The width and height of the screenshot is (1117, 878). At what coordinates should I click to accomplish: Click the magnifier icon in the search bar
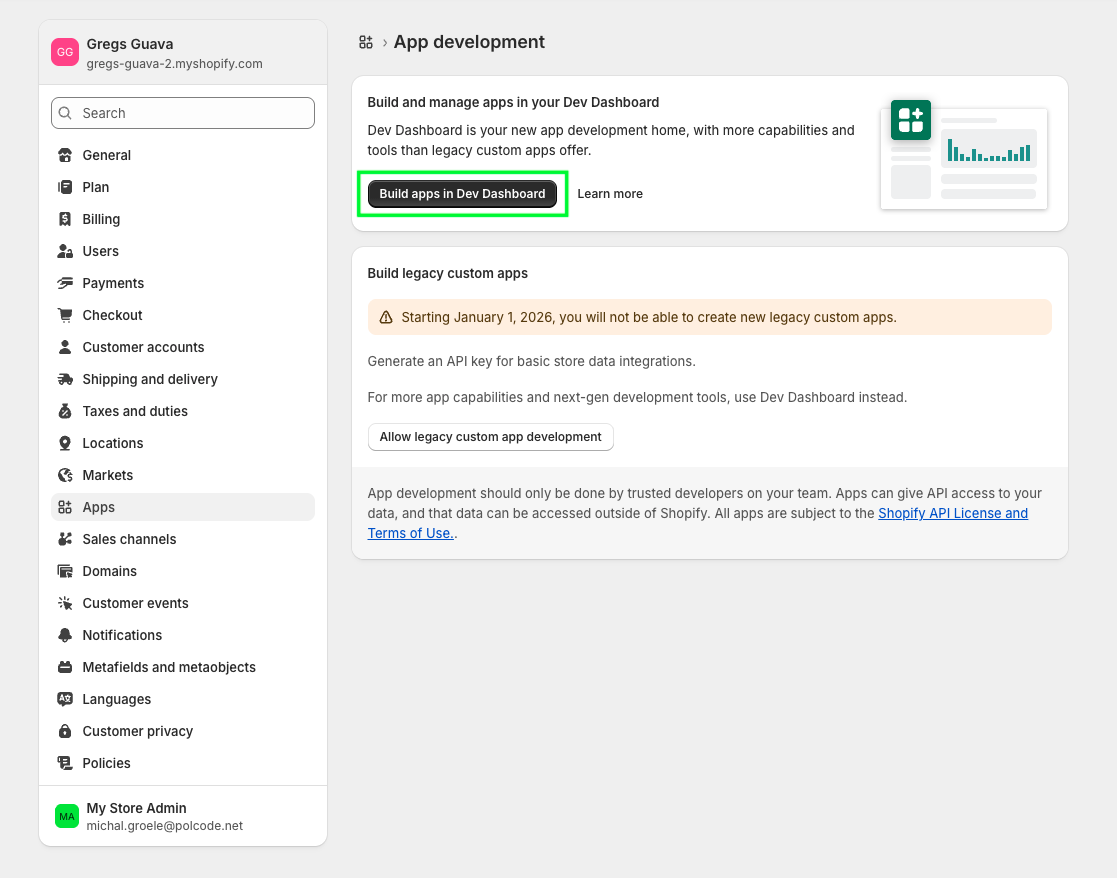[x=64, y=113]
